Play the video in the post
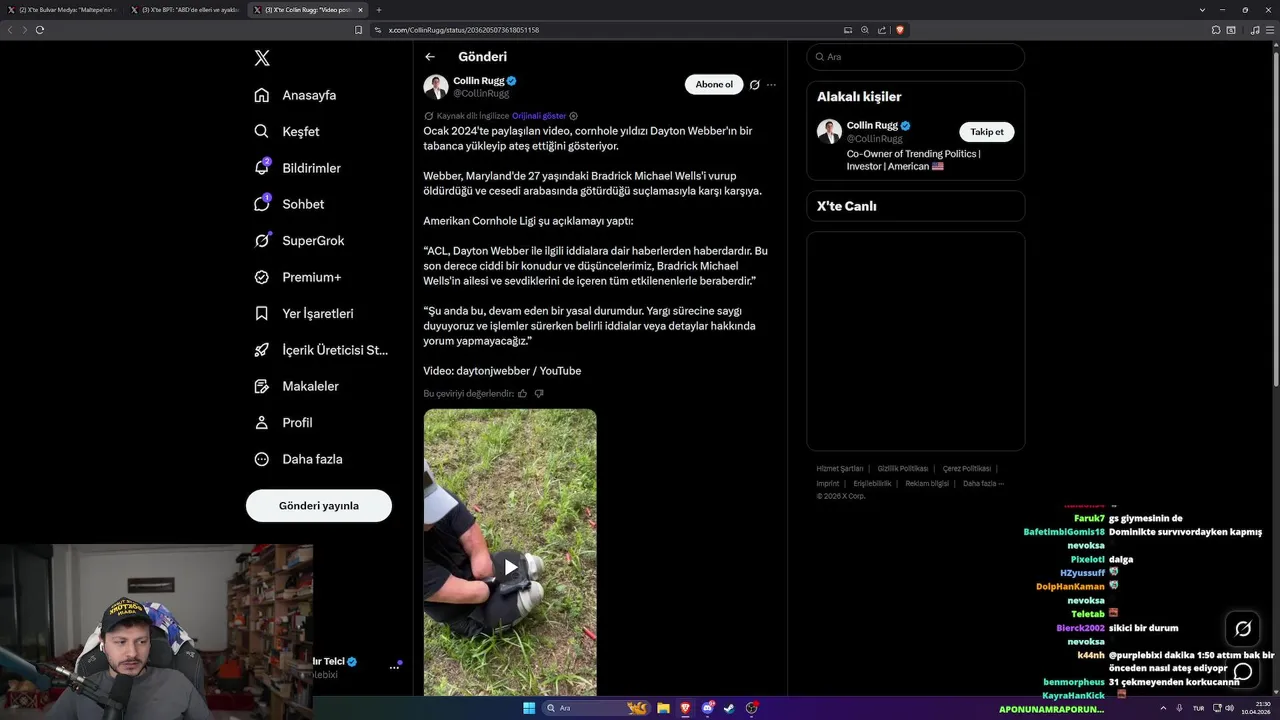The height and width of the screenshot is (720, 1280). point(510,567)
